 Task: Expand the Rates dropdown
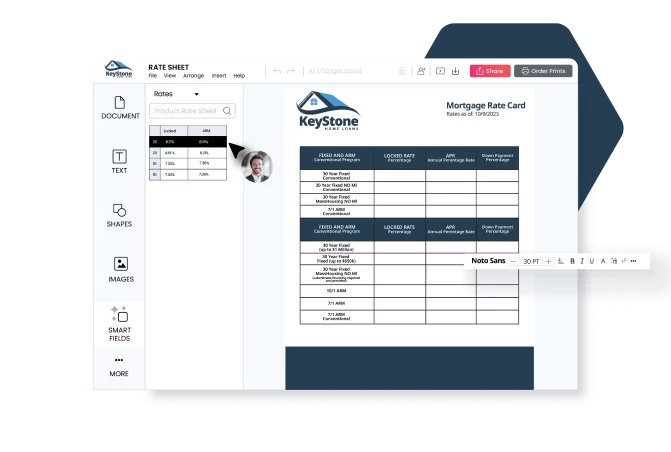[x=196, y=94]
